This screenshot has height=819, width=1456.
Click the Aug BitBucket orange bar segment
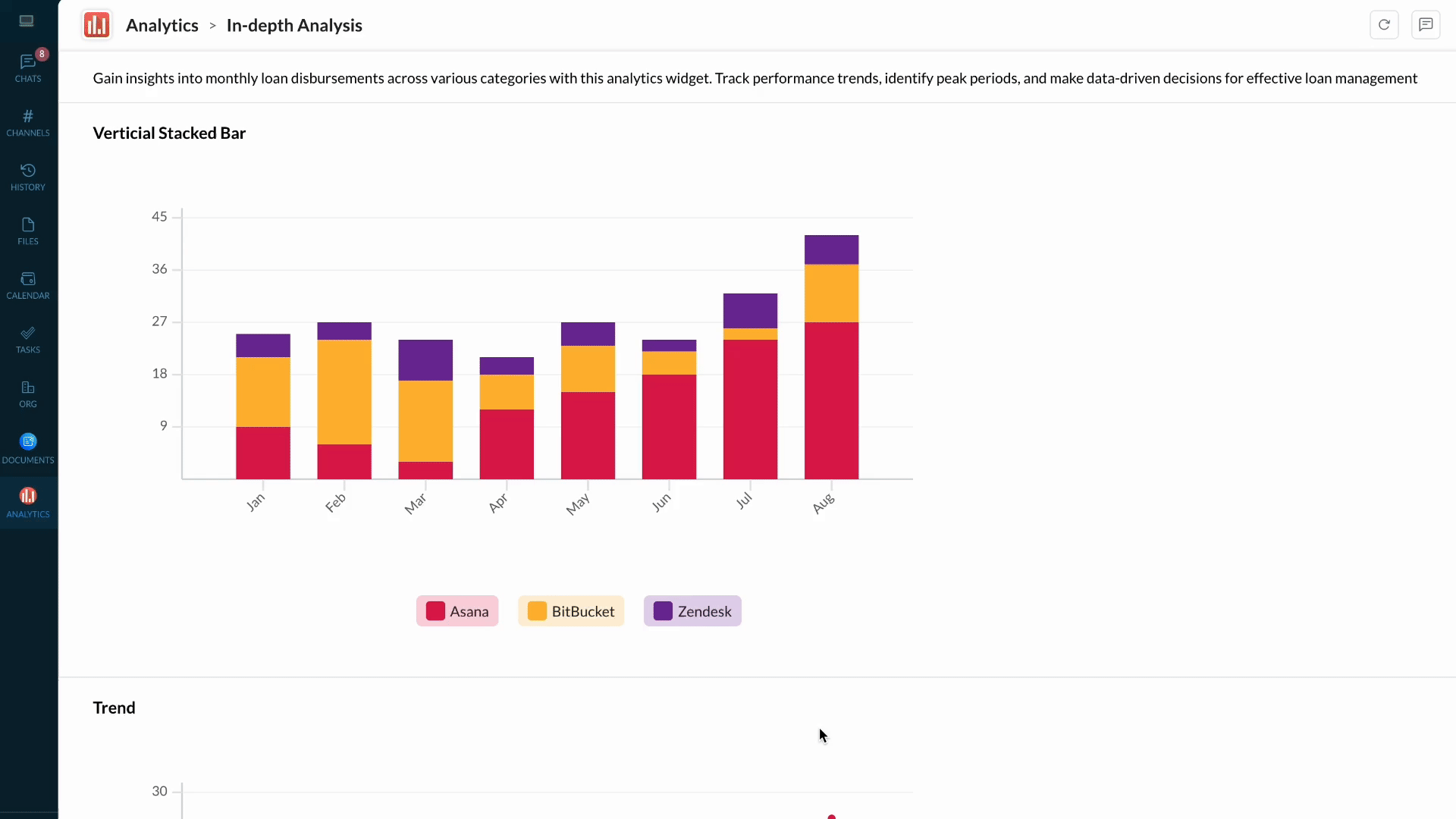coord(831,293)
